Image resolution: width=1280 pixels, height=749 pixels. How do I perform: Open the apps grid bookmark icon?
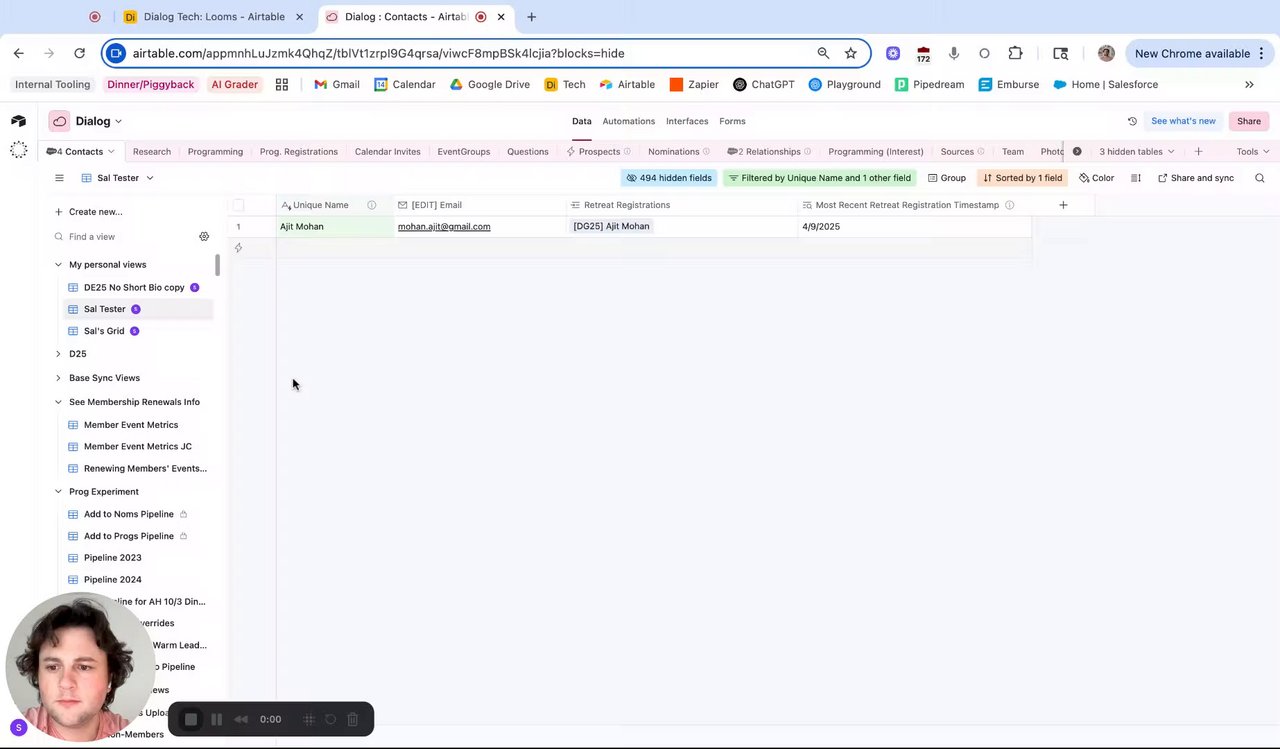click(x=282, y=85)
